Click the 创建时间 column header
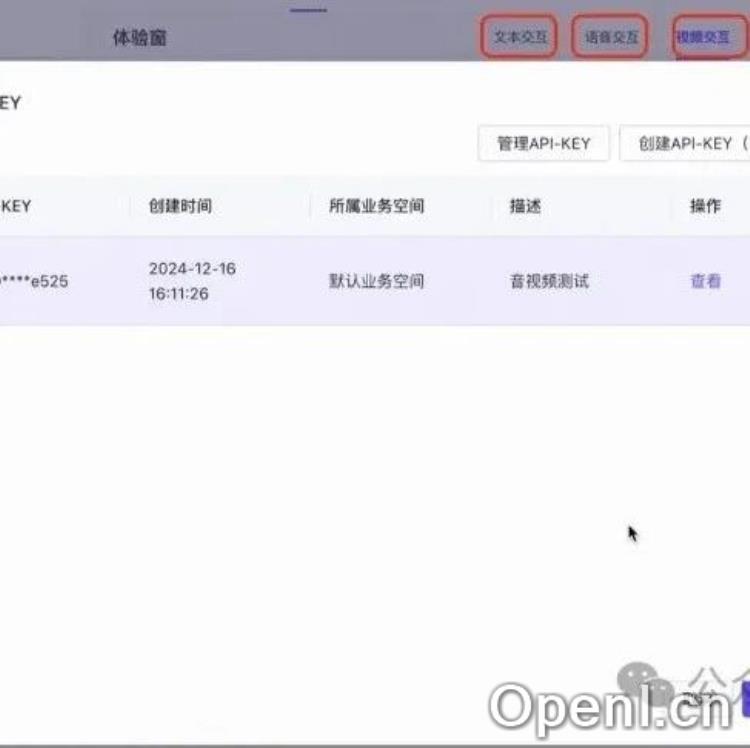 (180, 206)
